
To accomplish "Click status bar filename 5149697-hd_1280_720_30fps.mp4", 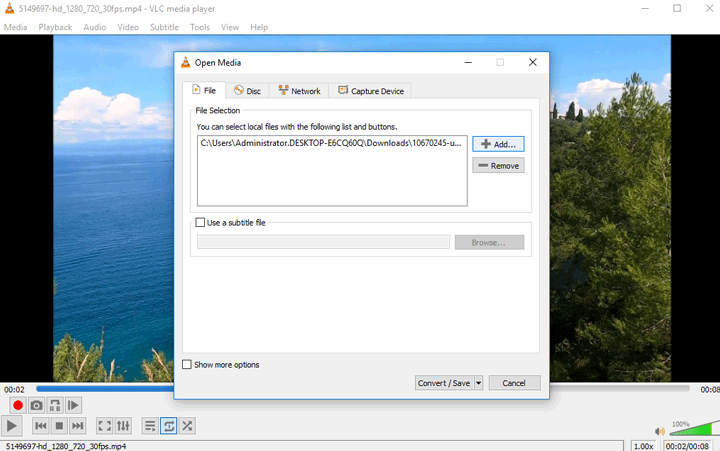I will tap(66, 446).
